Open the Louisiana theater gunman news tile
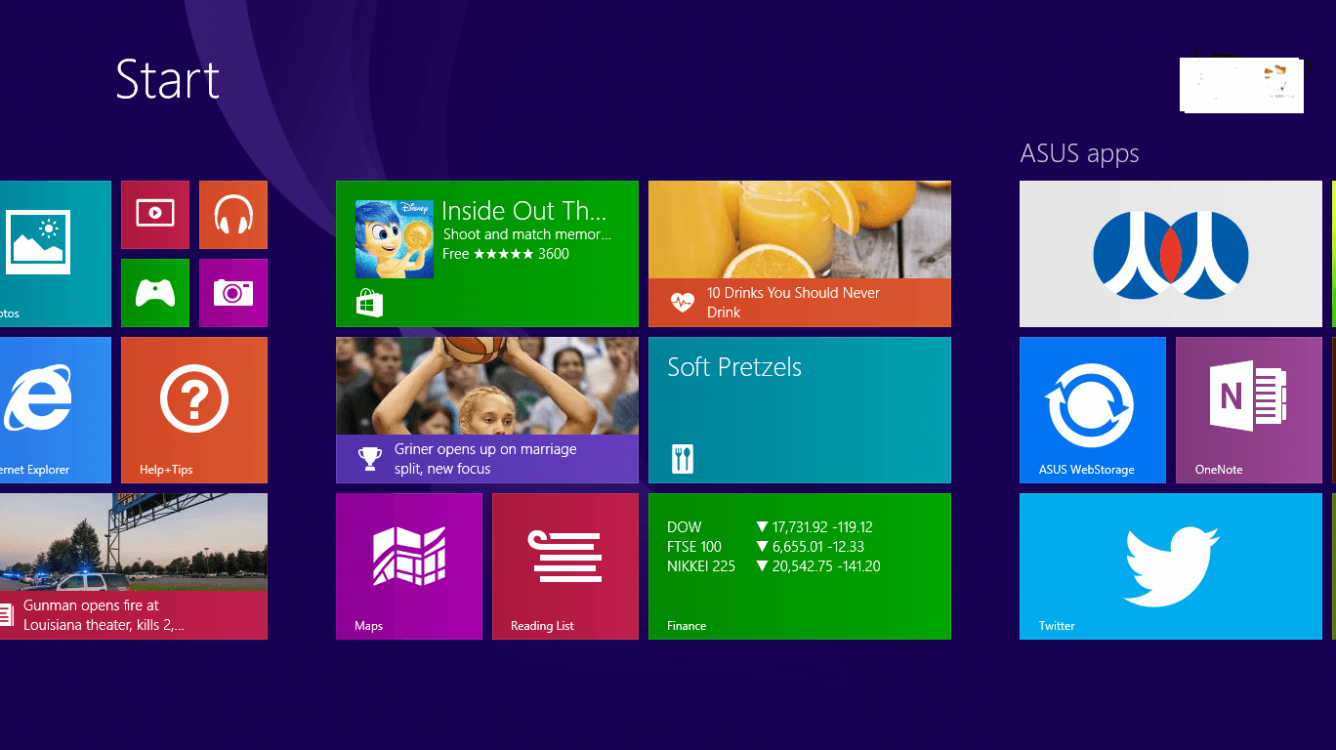1336x750 pixels. (x=133, y=566)
